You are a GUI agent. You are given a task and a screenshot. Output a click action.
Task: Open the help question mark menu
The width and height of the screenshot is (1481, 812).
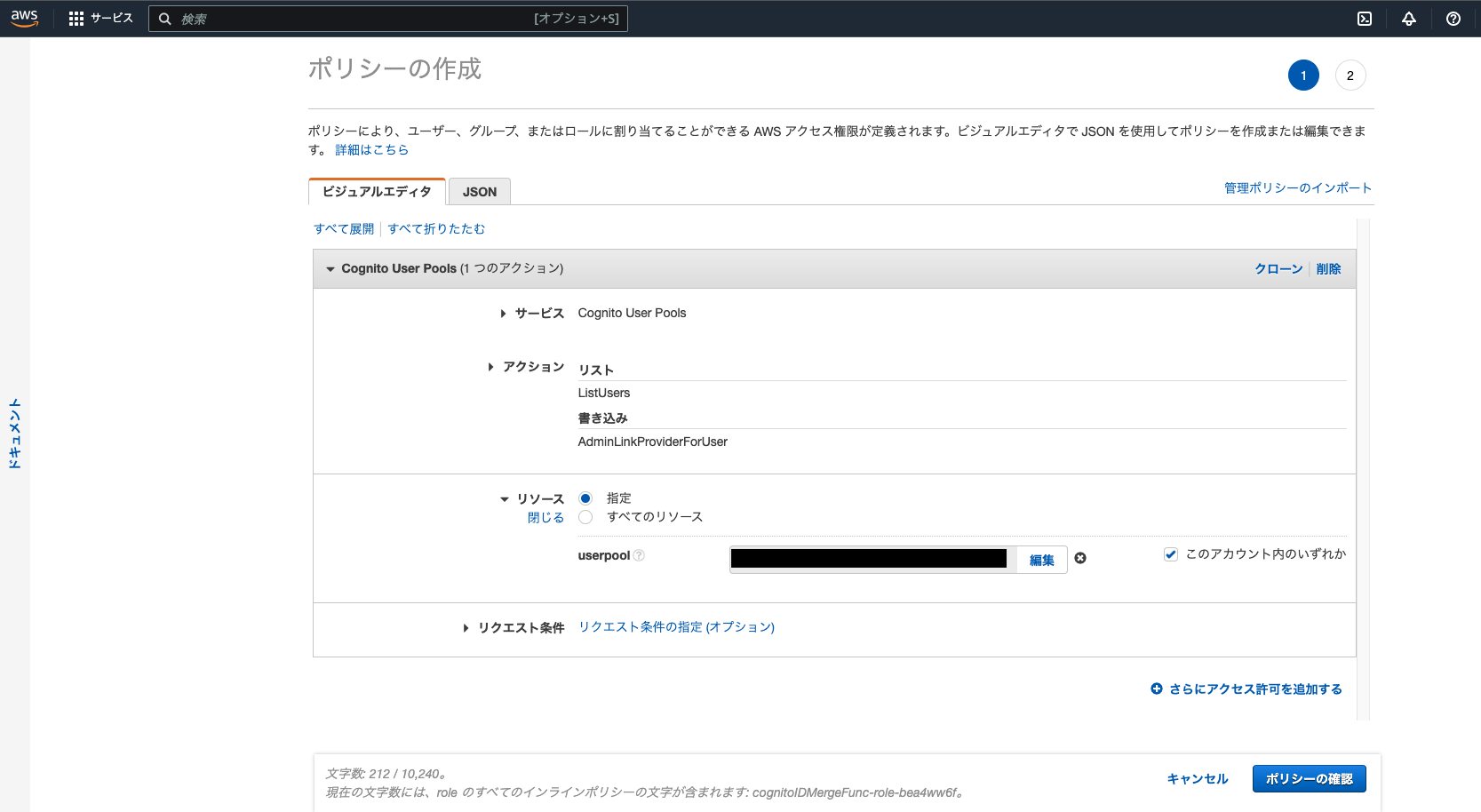point(1453,19)
